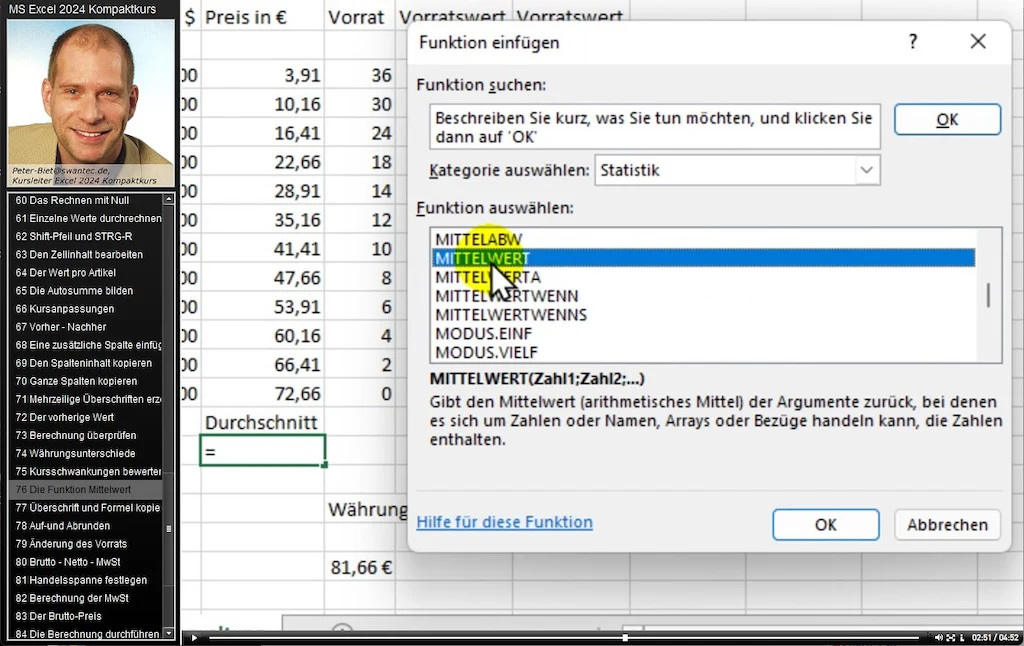
Task: Open chapter 65 Die Autosumme bilden
Action: 85,291
